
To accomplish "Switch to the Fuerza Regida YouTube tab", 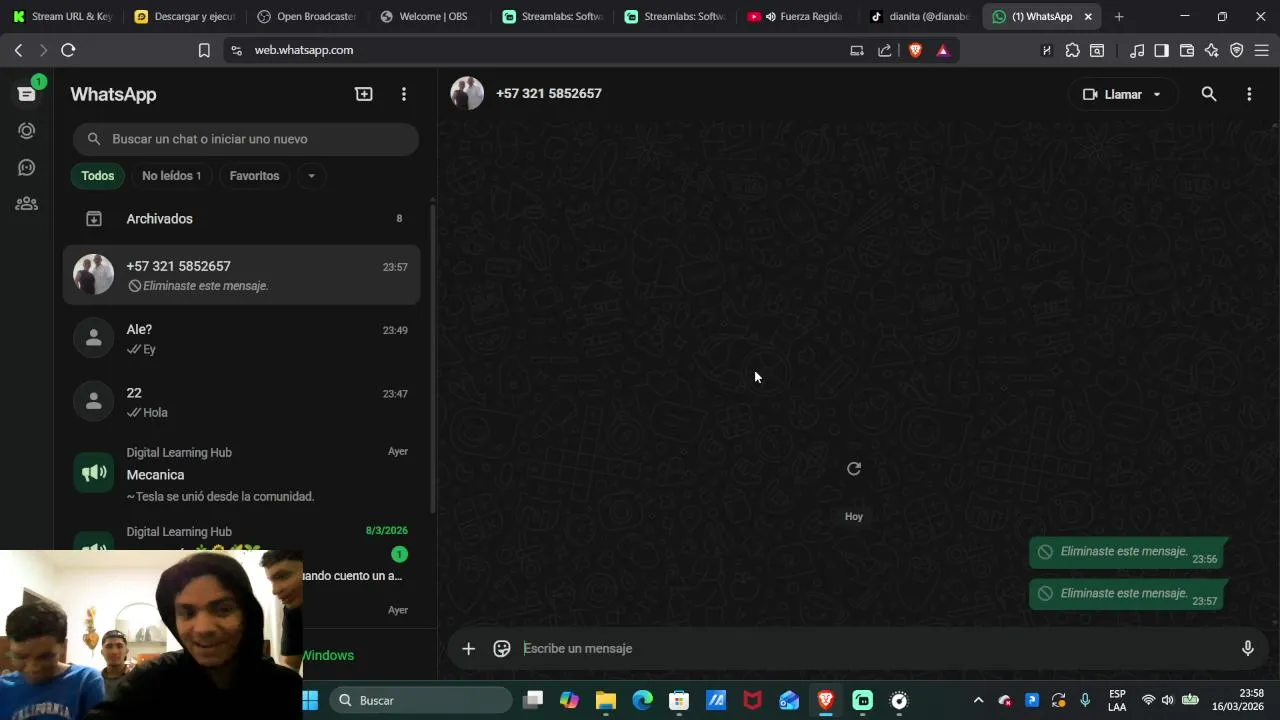I will [x=798, y=17].
